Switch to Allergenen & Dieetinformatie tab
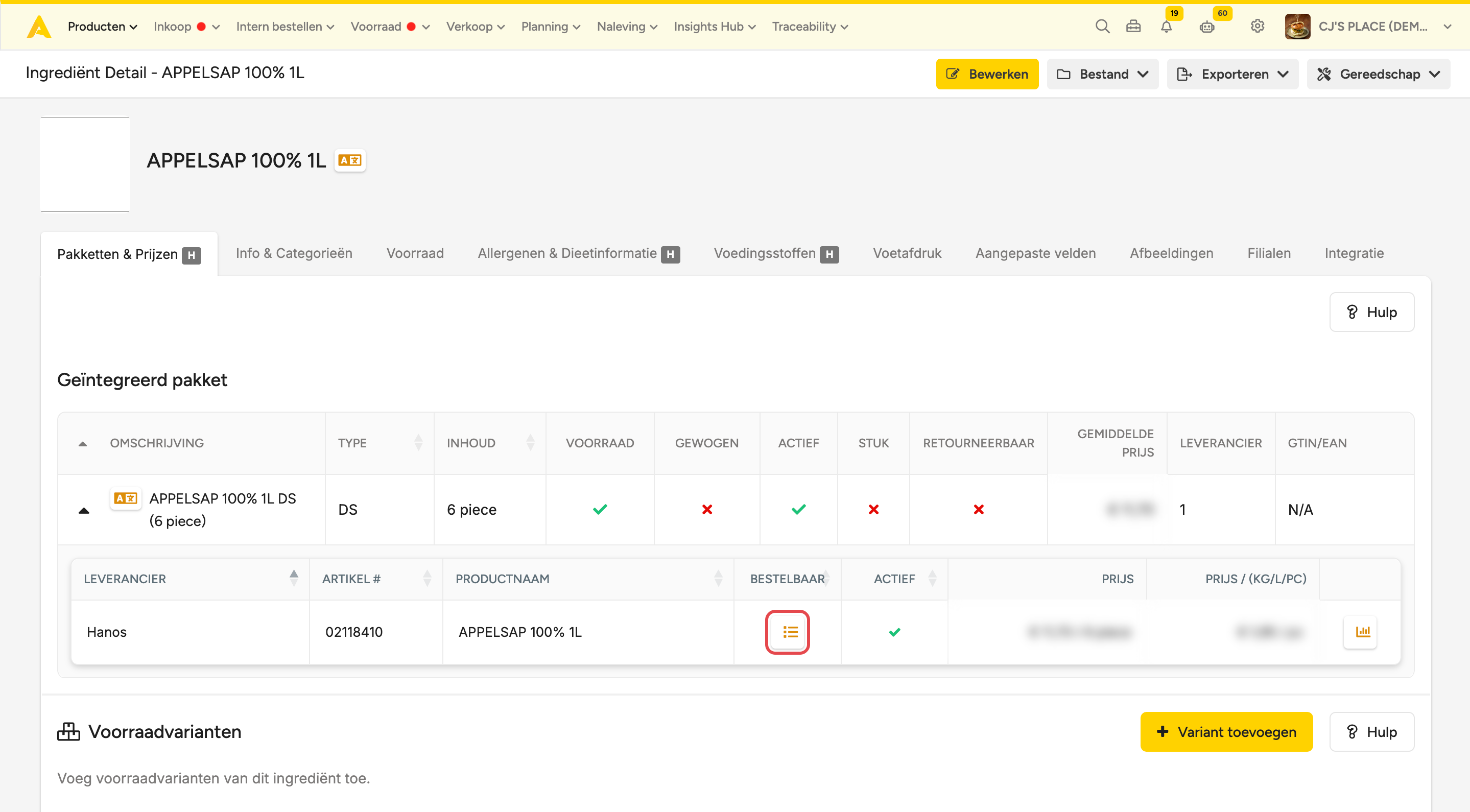1470x812 pixels. click(x=579, y=254)
